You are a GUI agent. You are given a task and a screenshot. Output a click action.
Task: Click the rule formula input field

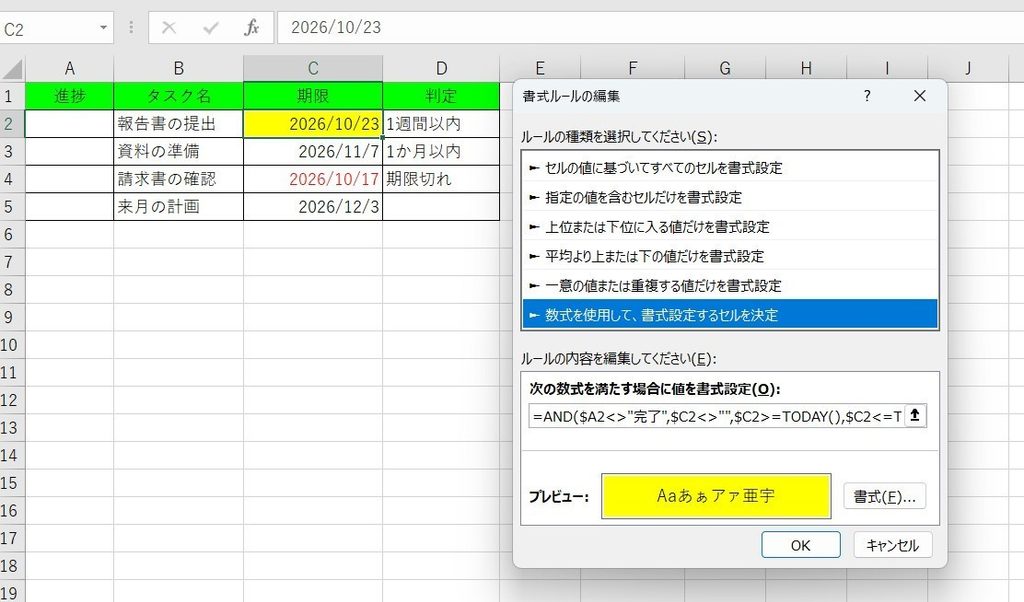coord(716,416)
